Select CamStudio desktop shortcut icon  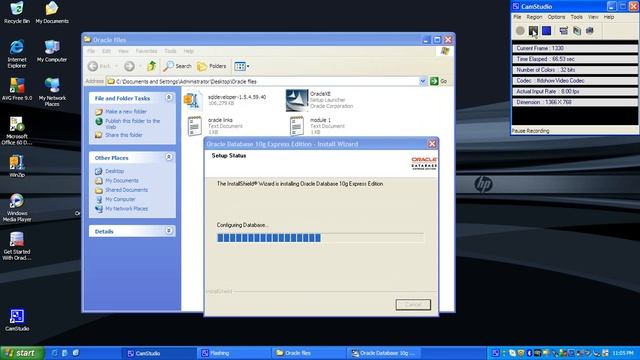coord(17,320)
